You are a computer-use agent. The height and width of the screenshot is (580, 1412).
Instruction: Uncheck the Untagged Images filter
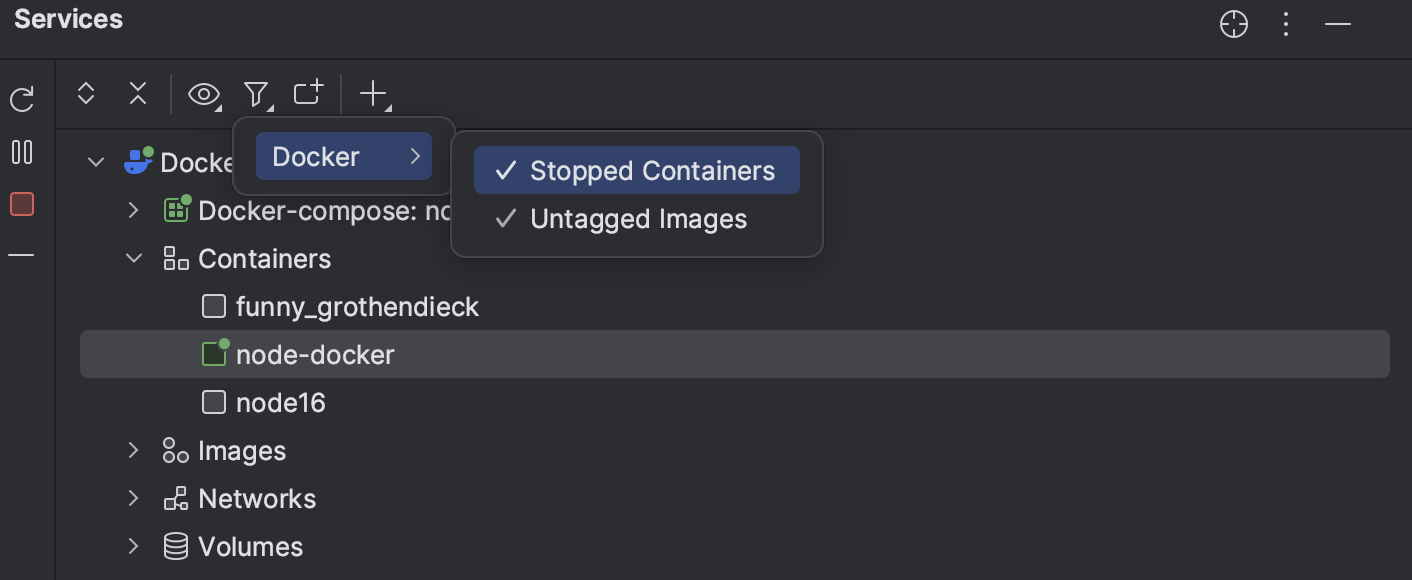click(637, 219)
